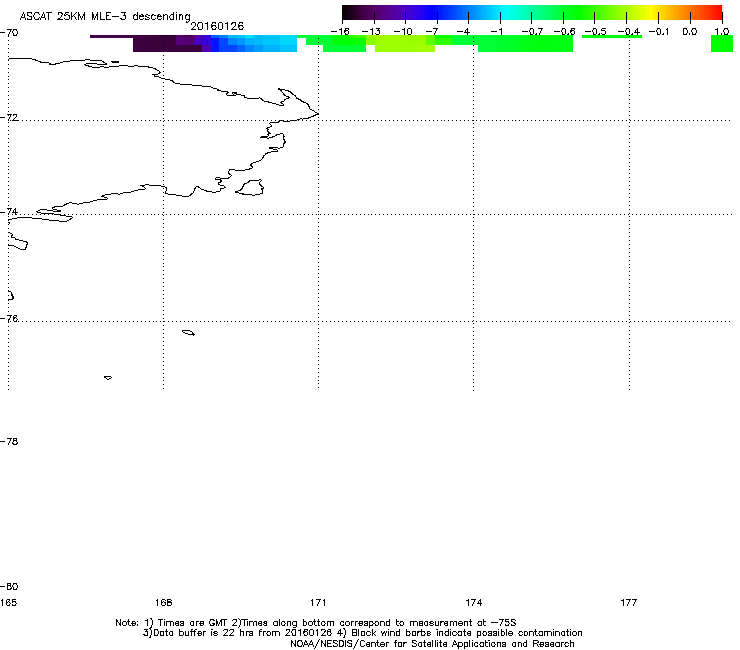Click the small island outline just below latitude -76
Screen dimensions: 740x650
click(x=188, y=333)
